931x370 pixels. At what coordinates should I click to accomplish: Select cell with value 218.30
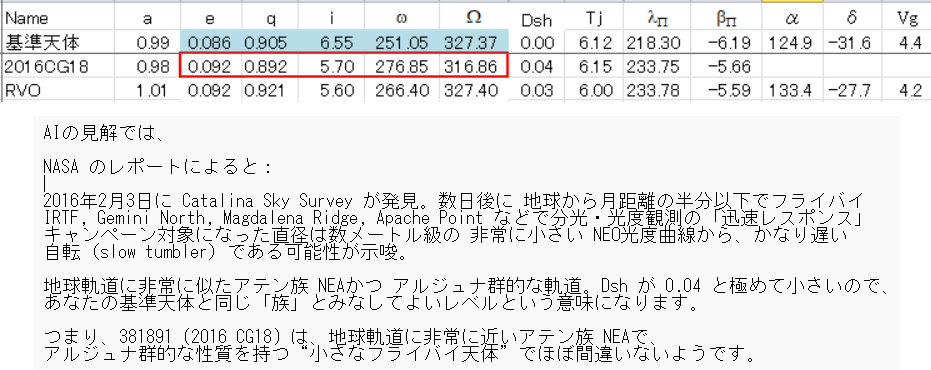click(657, 42)
